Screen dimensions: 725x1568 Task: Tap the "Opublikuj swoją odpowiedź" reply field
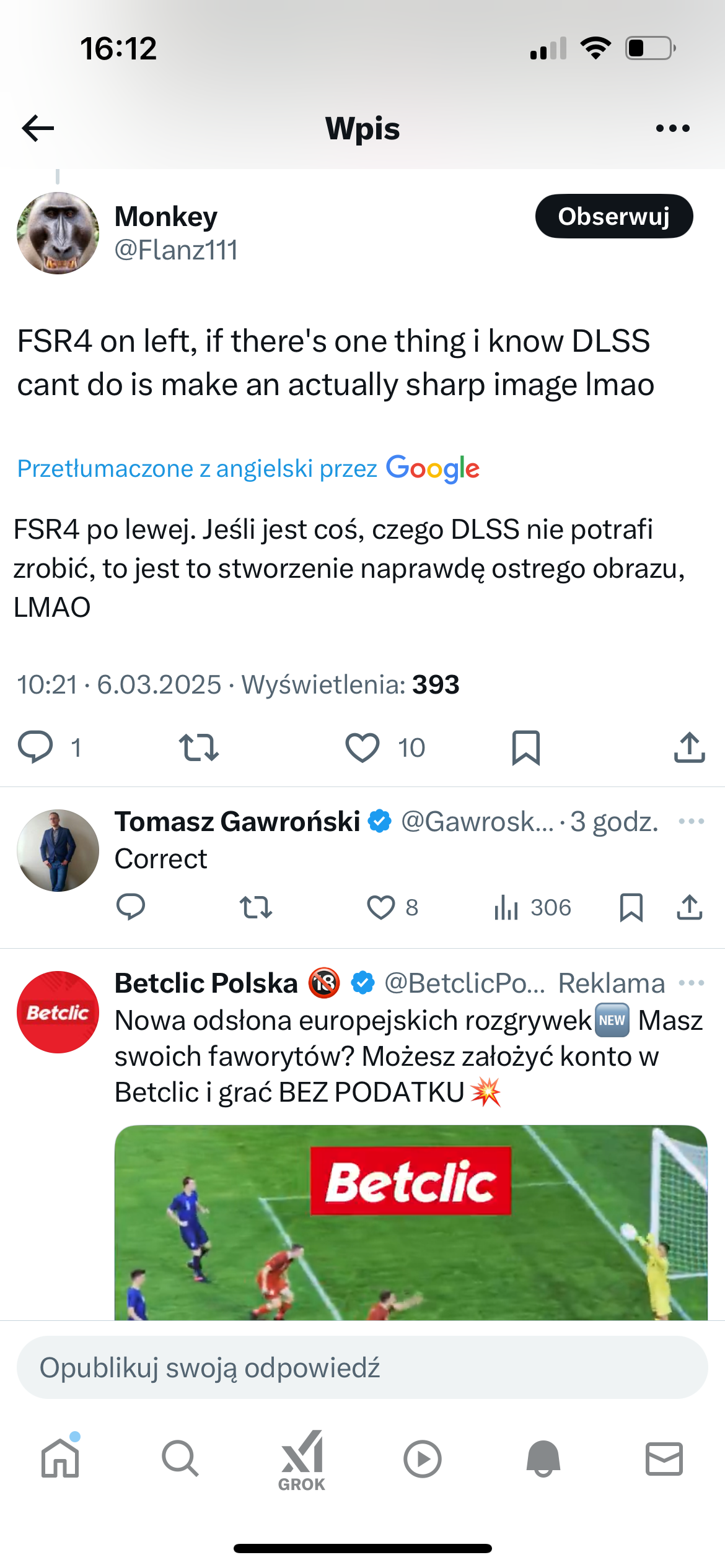tap(362, 1367)
